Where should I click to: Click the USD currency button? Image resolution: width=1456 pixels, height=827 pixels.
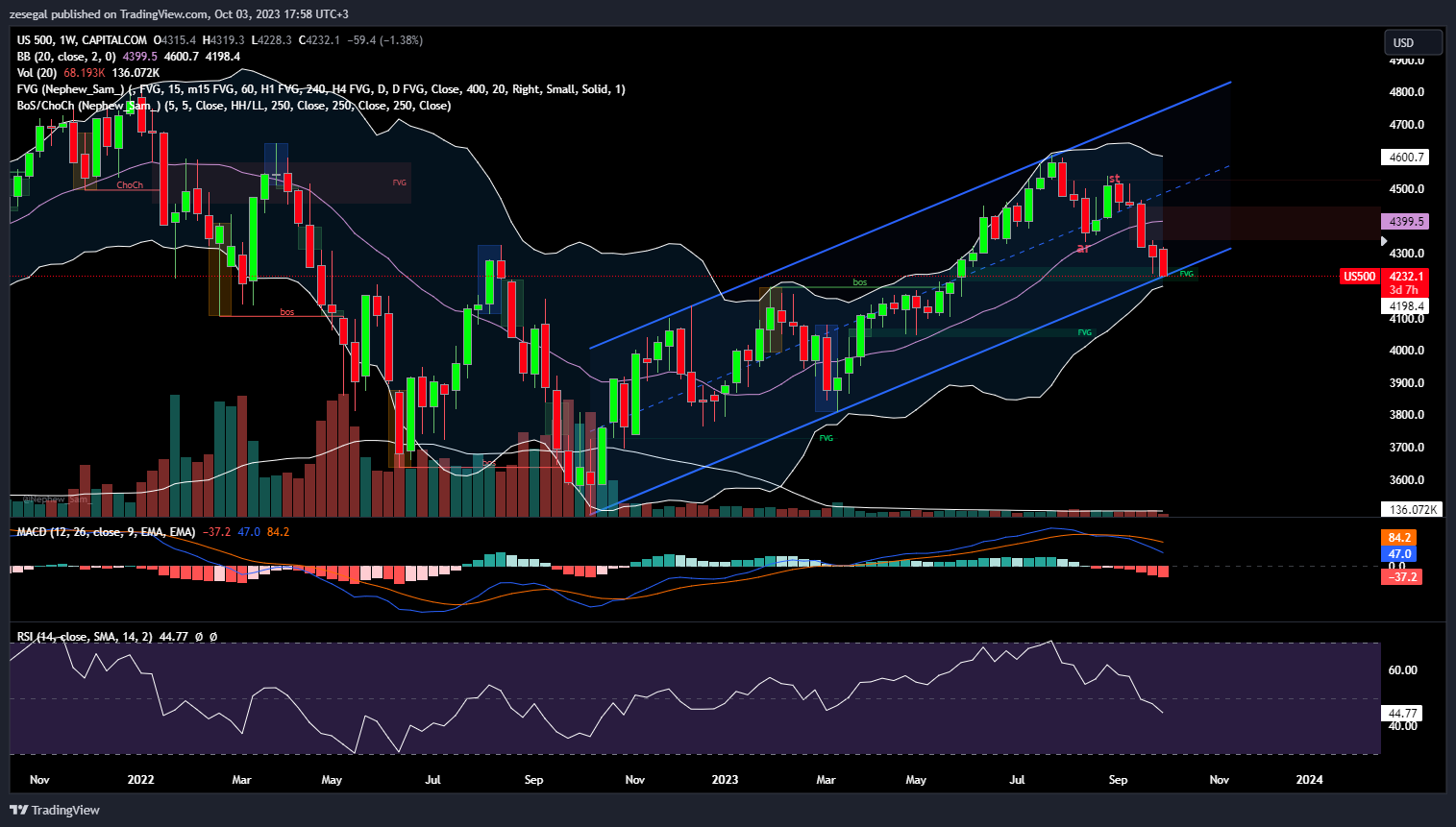(x=1413, y=42)
